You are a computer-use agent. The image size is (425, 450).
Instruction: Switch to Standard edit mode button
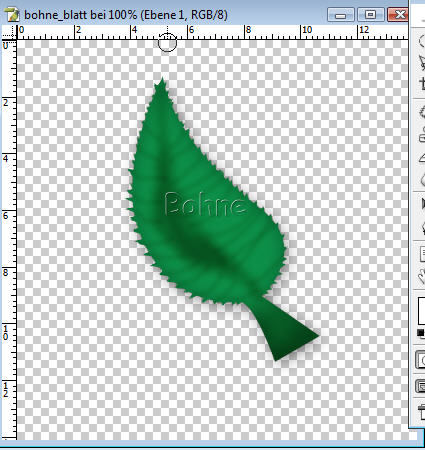[420, 360]
